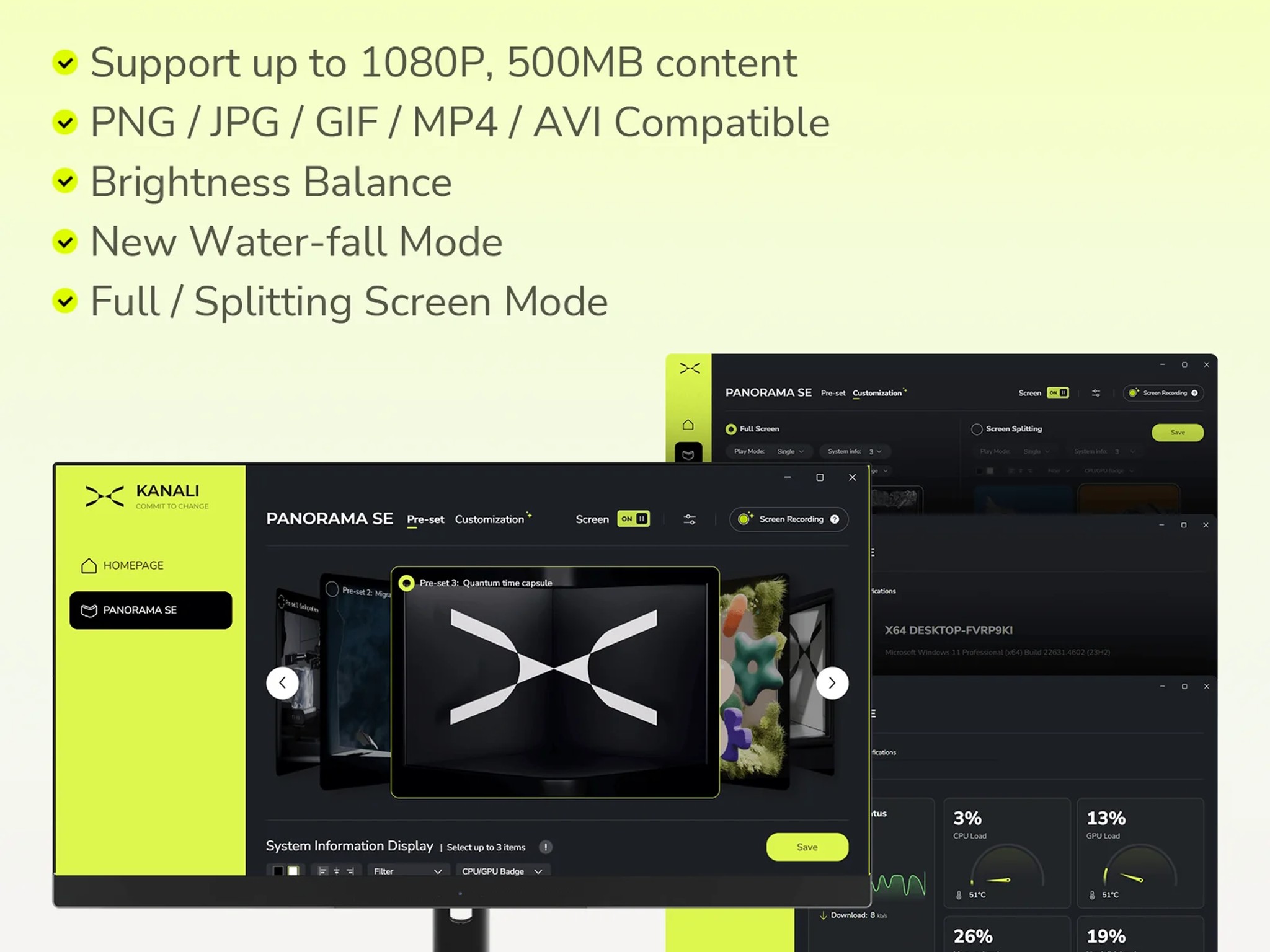This screenshot has width=1270, height=952.
Task: Select the Pre-set 3 Quantum time capsule radio
Action: pyautogui.click(x=407, y=583)
